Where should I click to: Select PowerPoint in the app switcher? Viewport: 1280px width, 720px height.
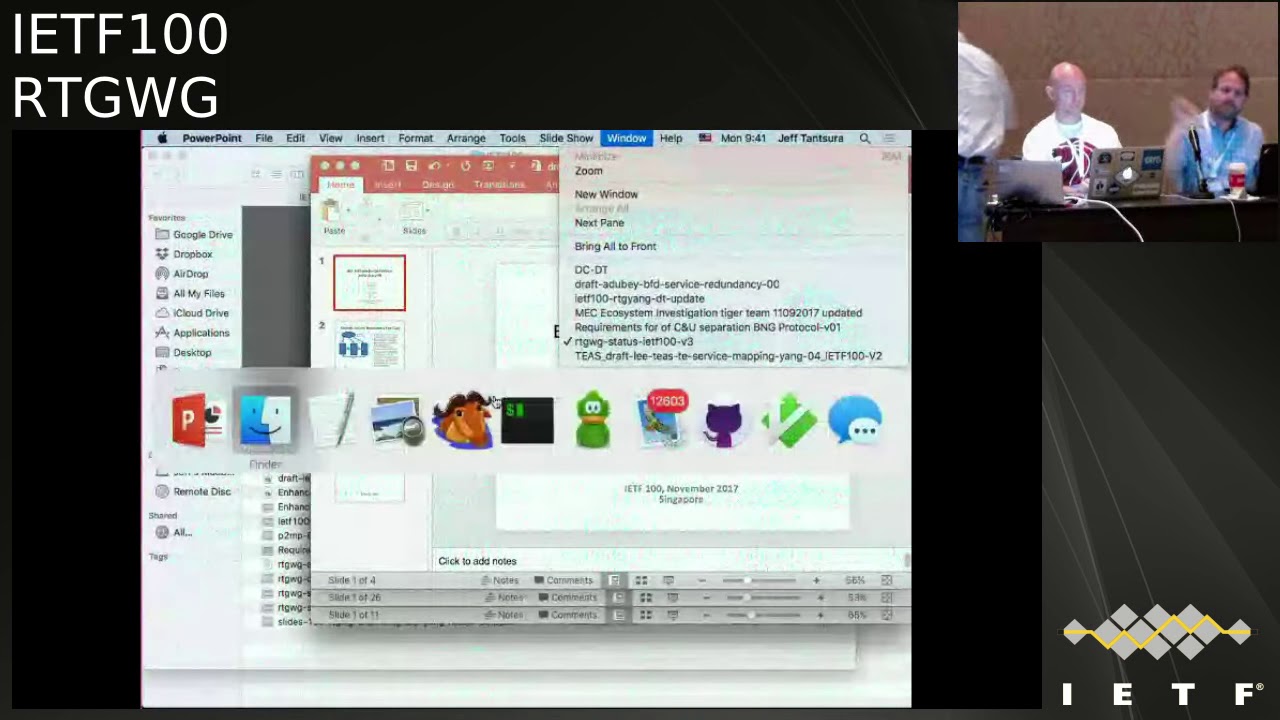tap(199, 420)
